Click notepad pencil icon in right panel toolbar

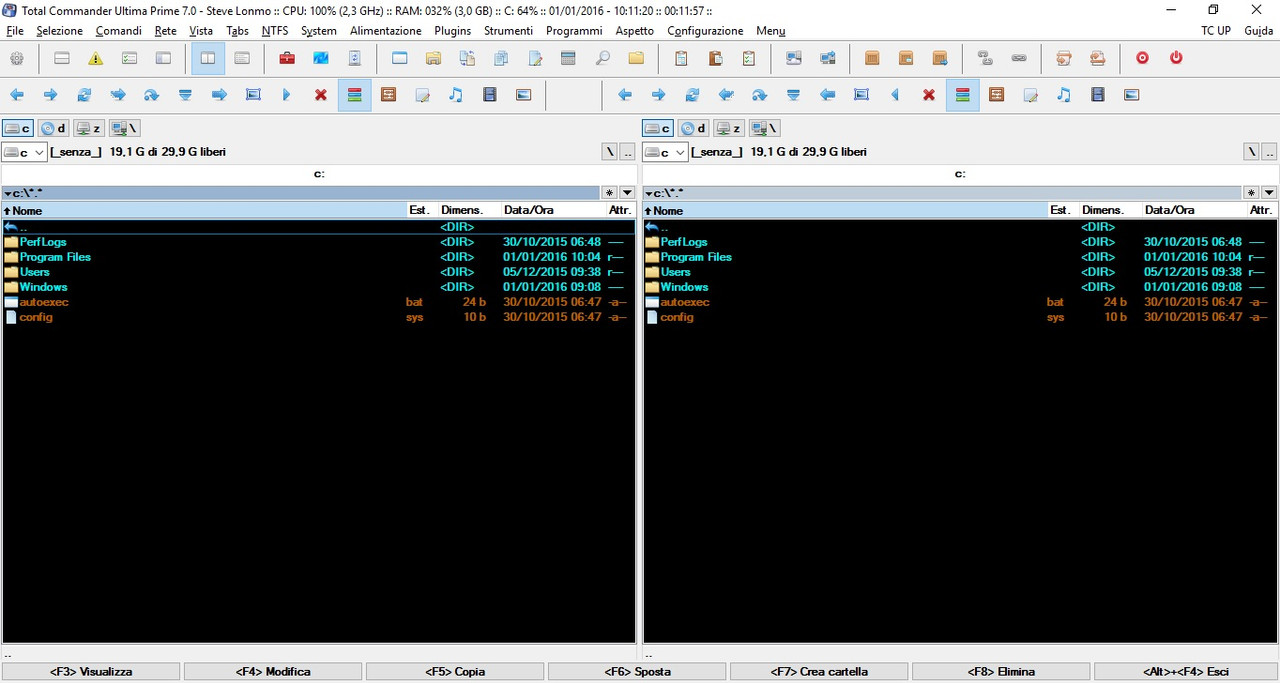pyautogui.click(x=1030, y=95)
